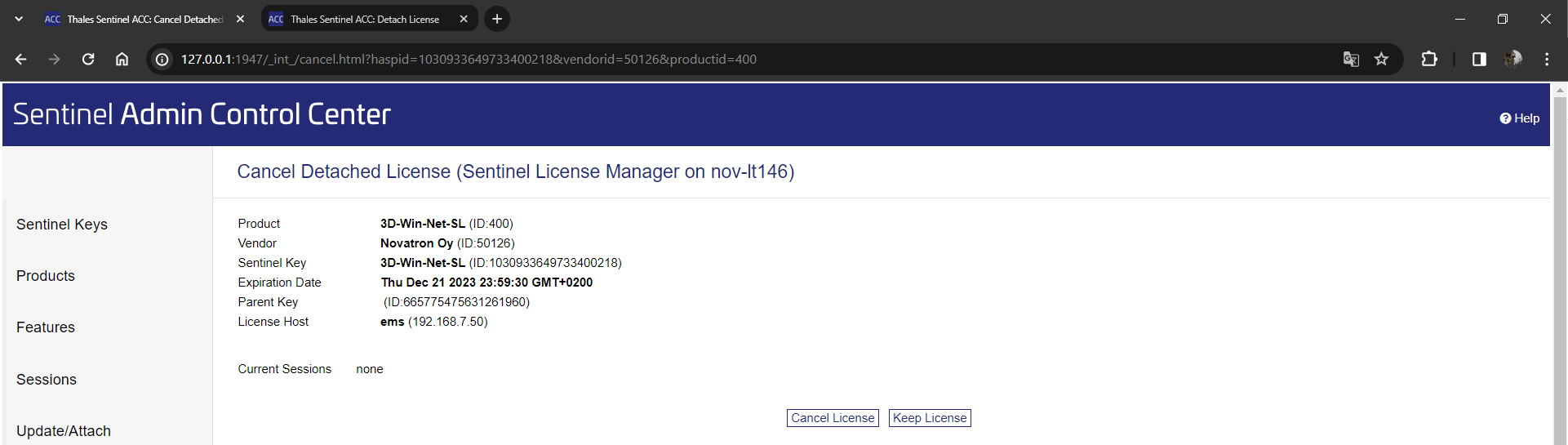Click the Cancel License button
The width and height of the screenshot is (1568, 445).
(x=833, y=418)
